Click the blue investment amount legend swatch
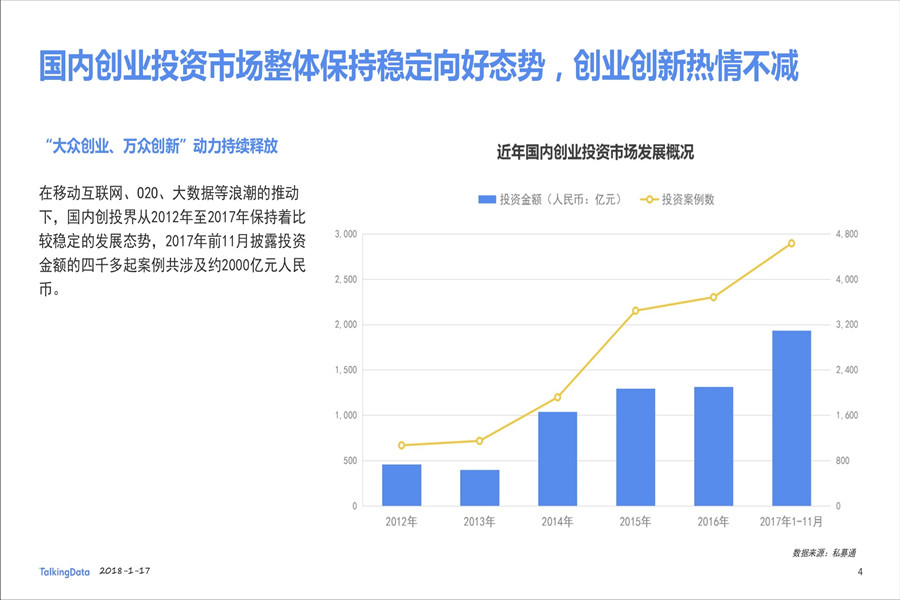The width and height of the screenshot is (900, 600). (x=487, y=199)
